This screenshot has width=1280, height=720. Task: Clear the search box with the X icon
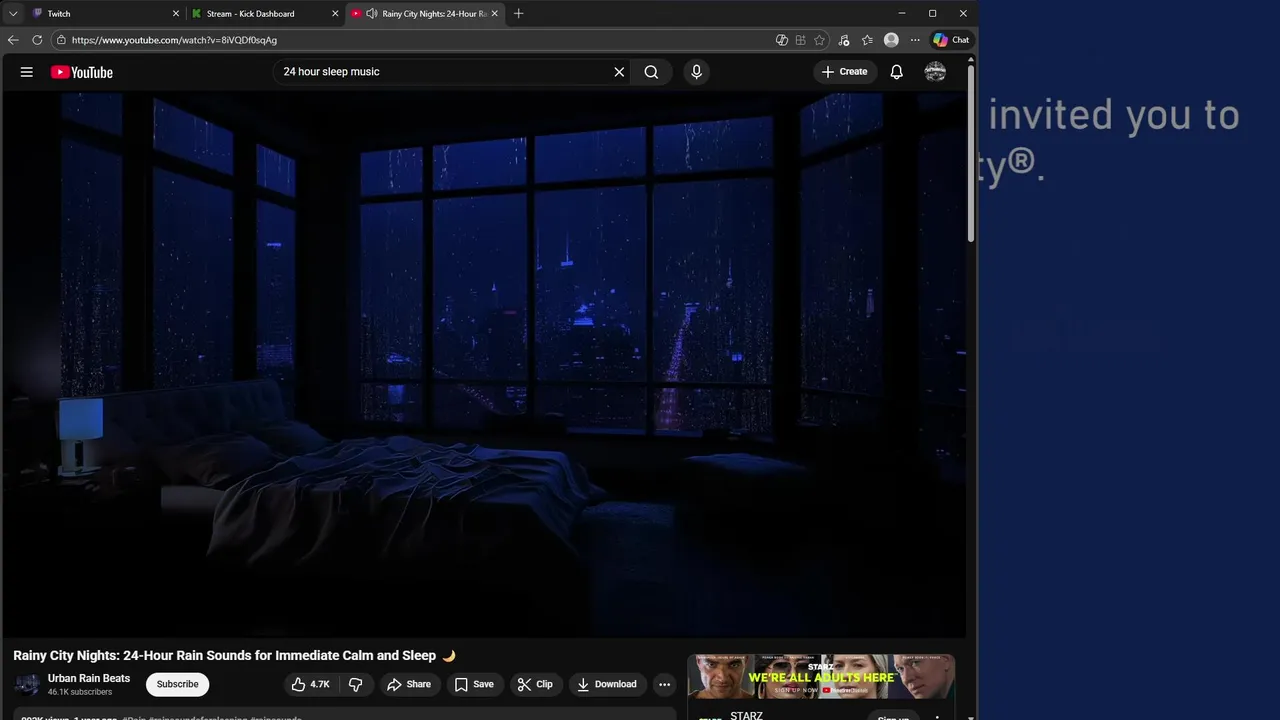click(x=619, y=72)
